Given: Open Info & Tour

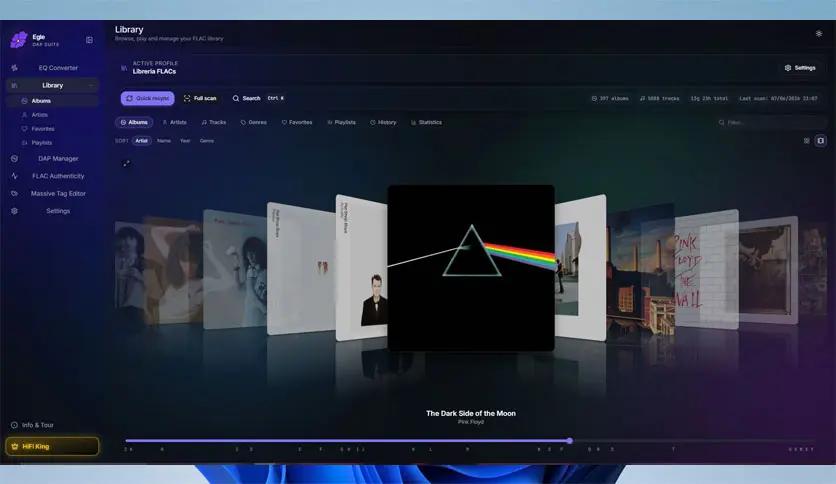Looking at the screenshot, I should click(x=33, y=425).
